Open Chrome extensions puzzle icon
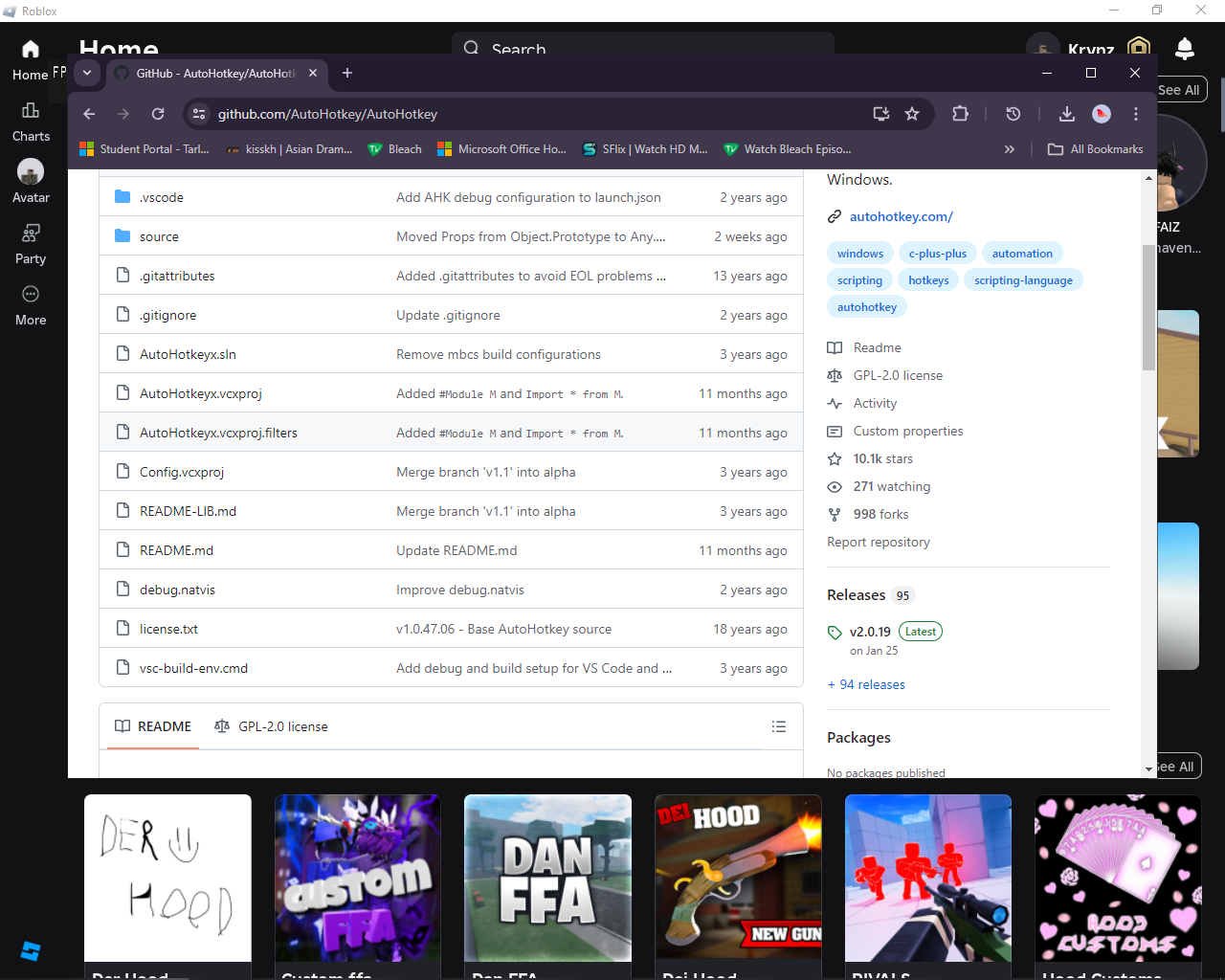The width and height of the screenshot is (1225, 980). click(x=960, y=114)
